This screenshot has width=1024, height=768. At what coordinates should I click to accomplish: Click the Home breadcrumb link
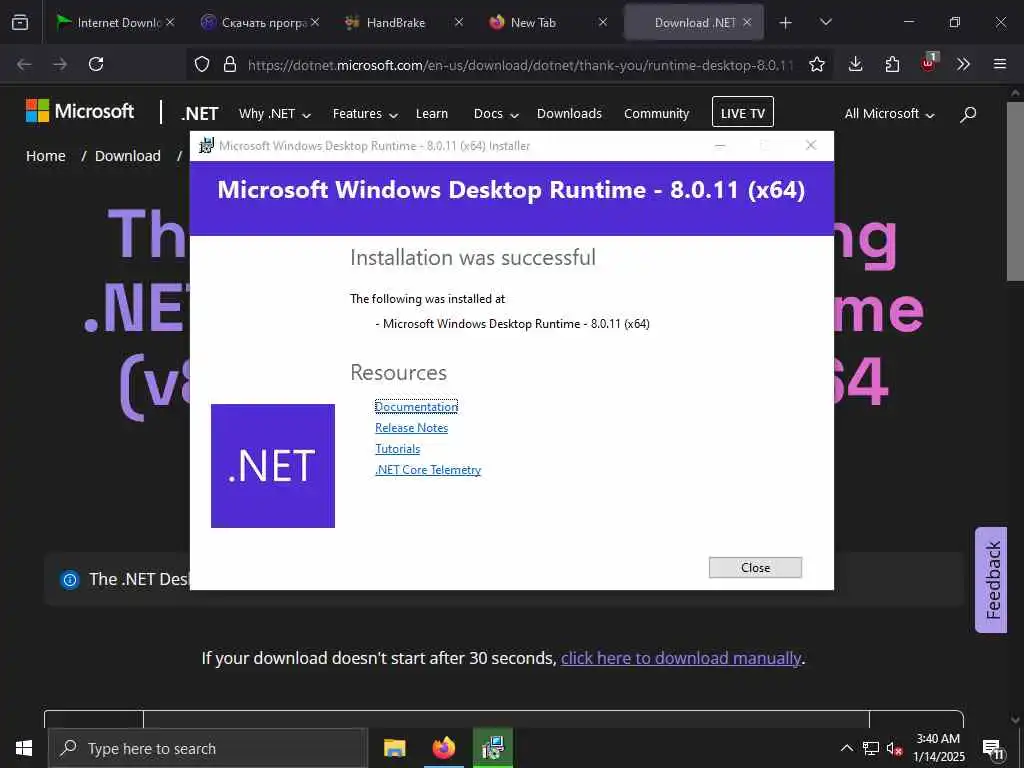pyautogui.click(x=46, y=156)
